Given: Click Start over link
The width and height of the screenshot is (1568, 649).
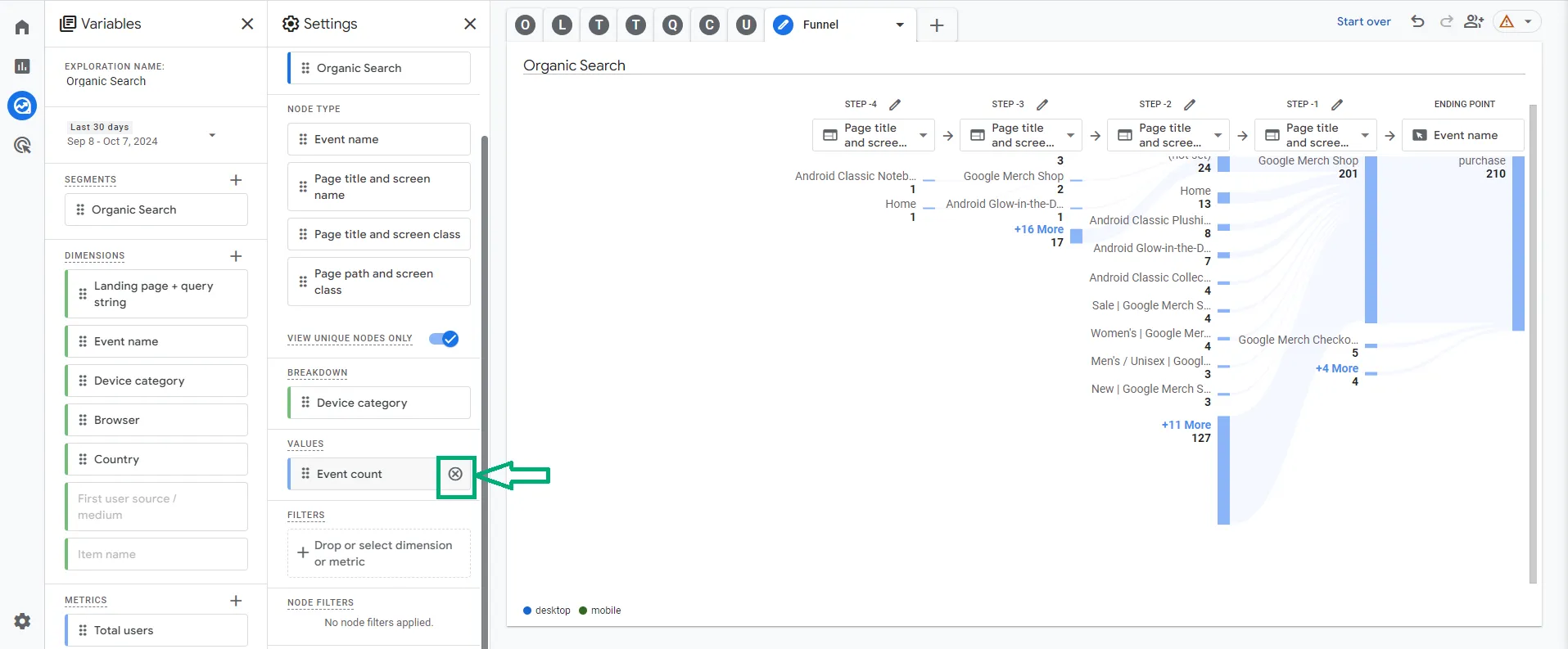Looking at the screenshot, I should pos(1363,22).
